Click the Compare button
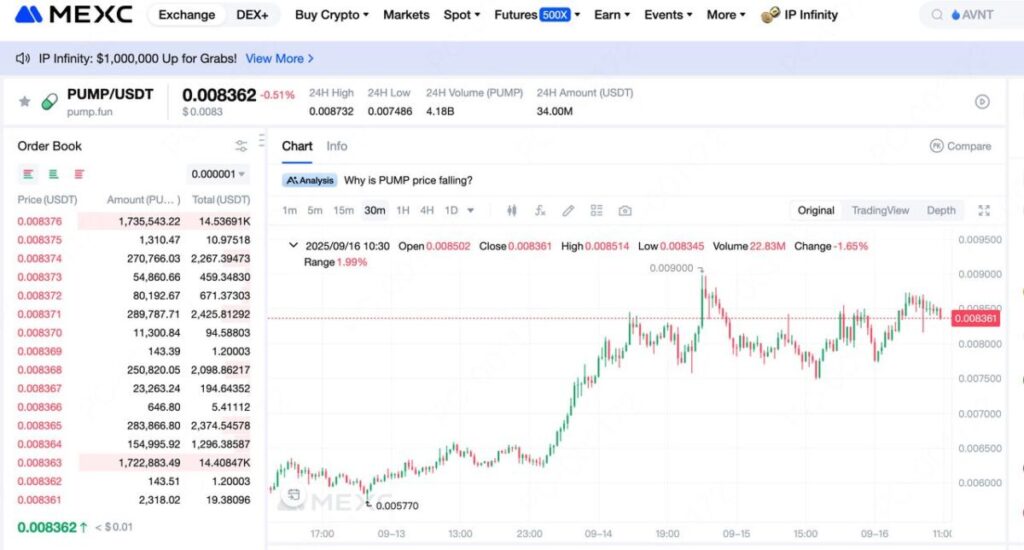 click(x=960, y=146)
